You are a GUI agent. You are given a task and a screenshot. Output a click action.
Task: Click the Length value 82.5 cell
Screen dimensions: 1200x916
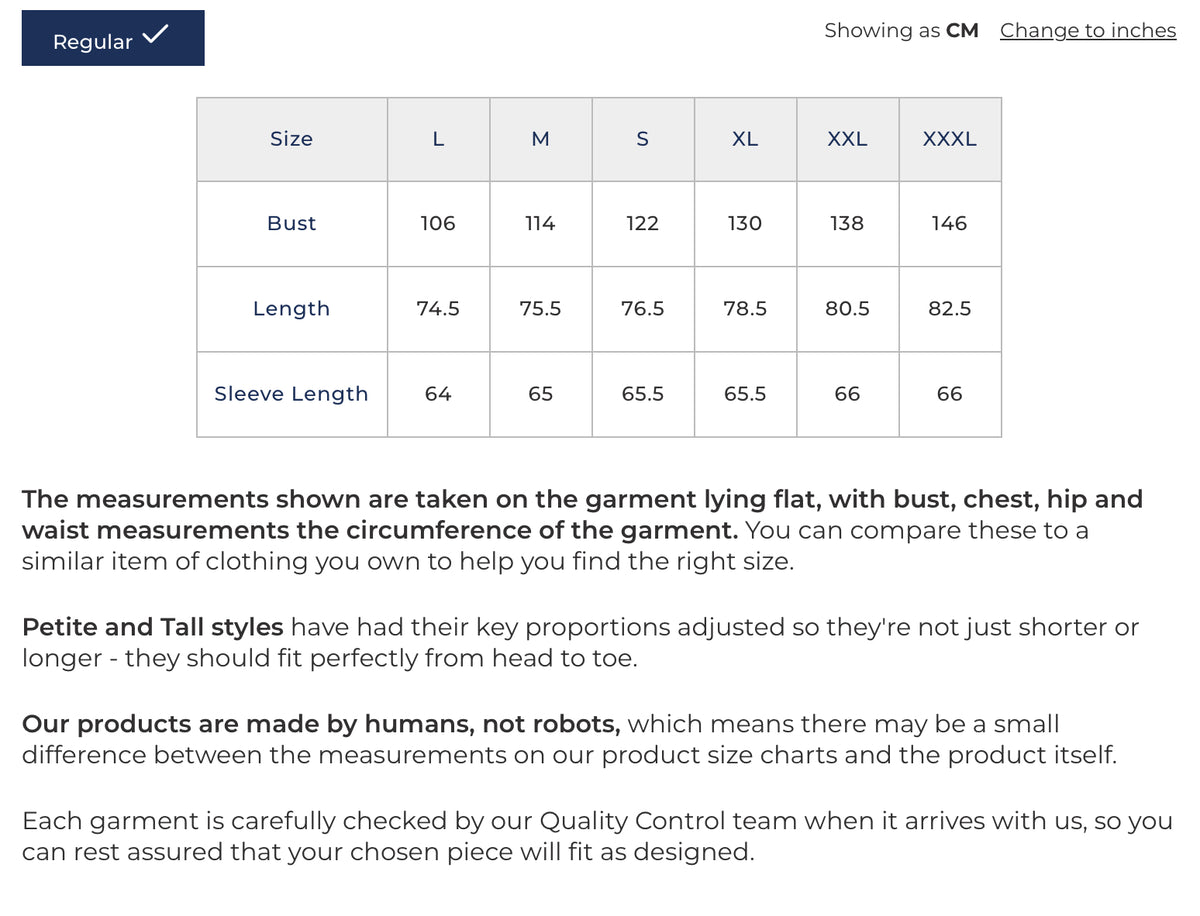(x=950, y=309)
